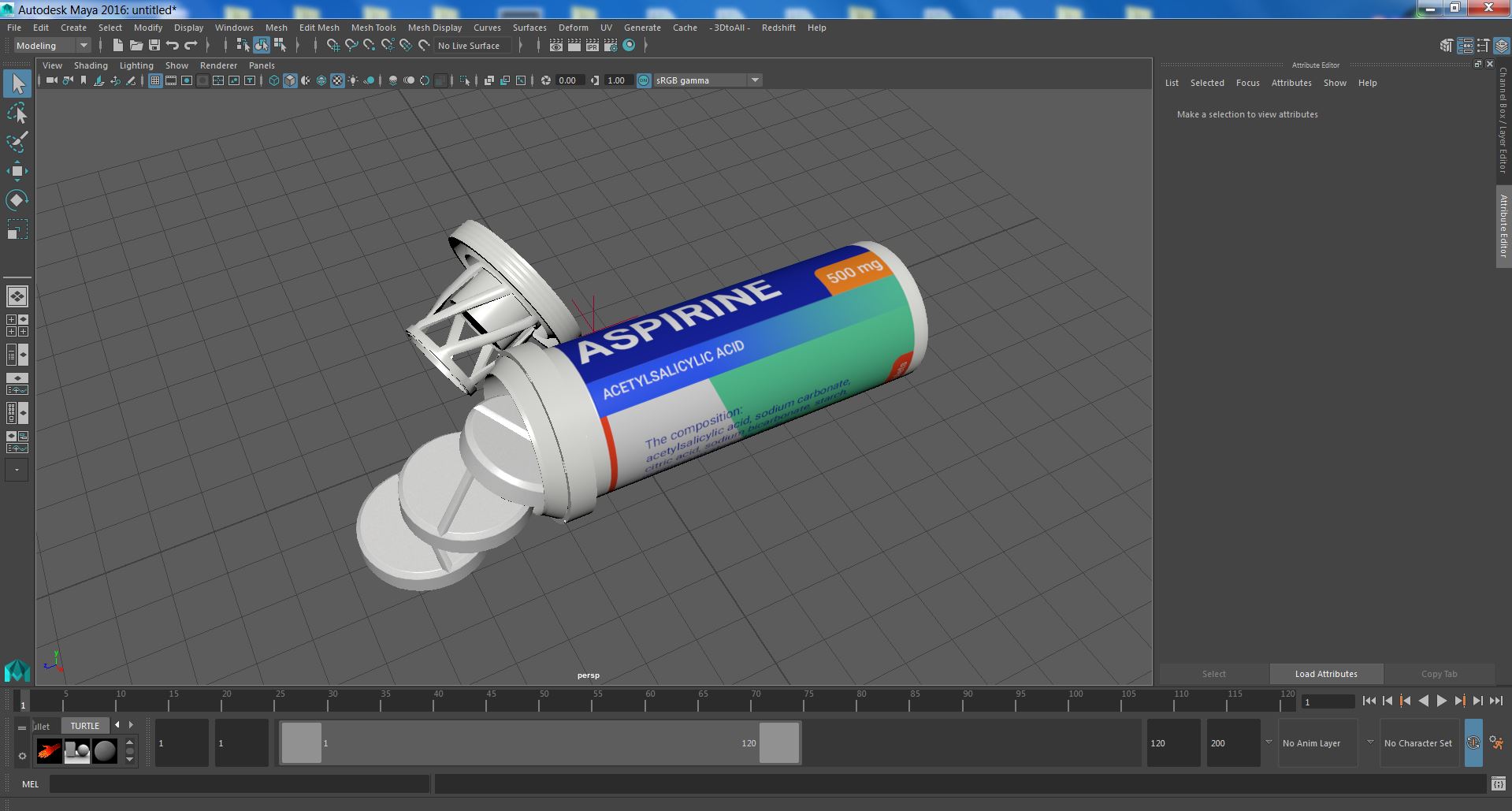
Task: Open viewport Shading menu
Action: coord(91,65)
